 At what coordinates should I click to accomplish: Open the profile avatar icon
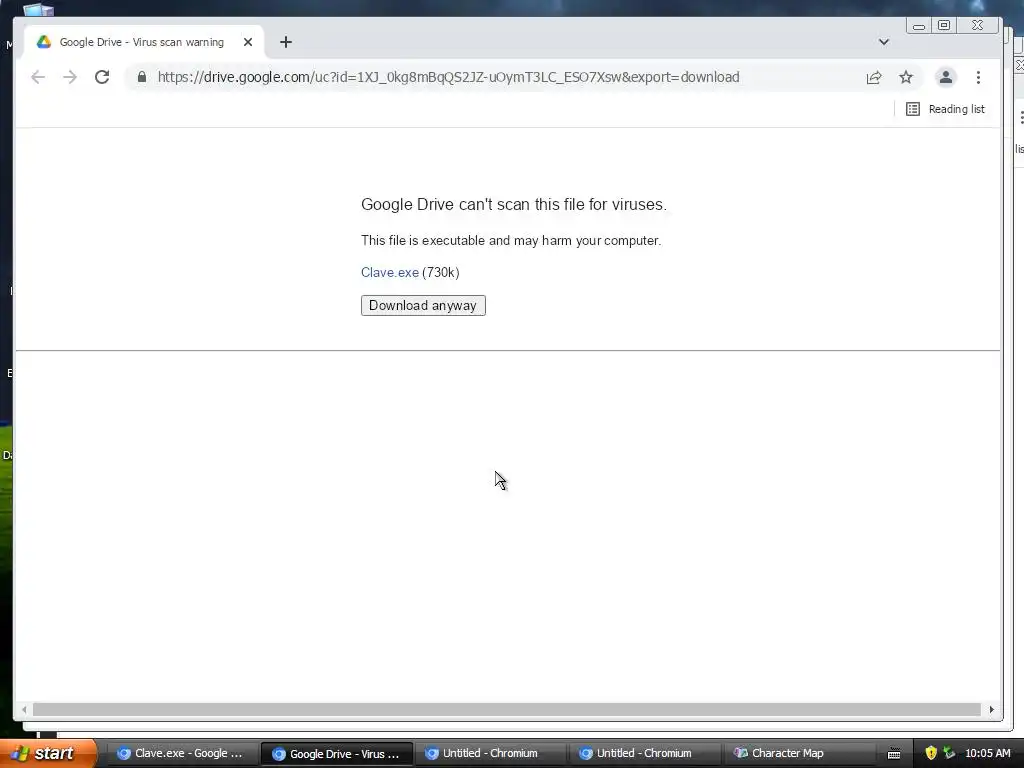pyautogui.click(x=945, y=77)
